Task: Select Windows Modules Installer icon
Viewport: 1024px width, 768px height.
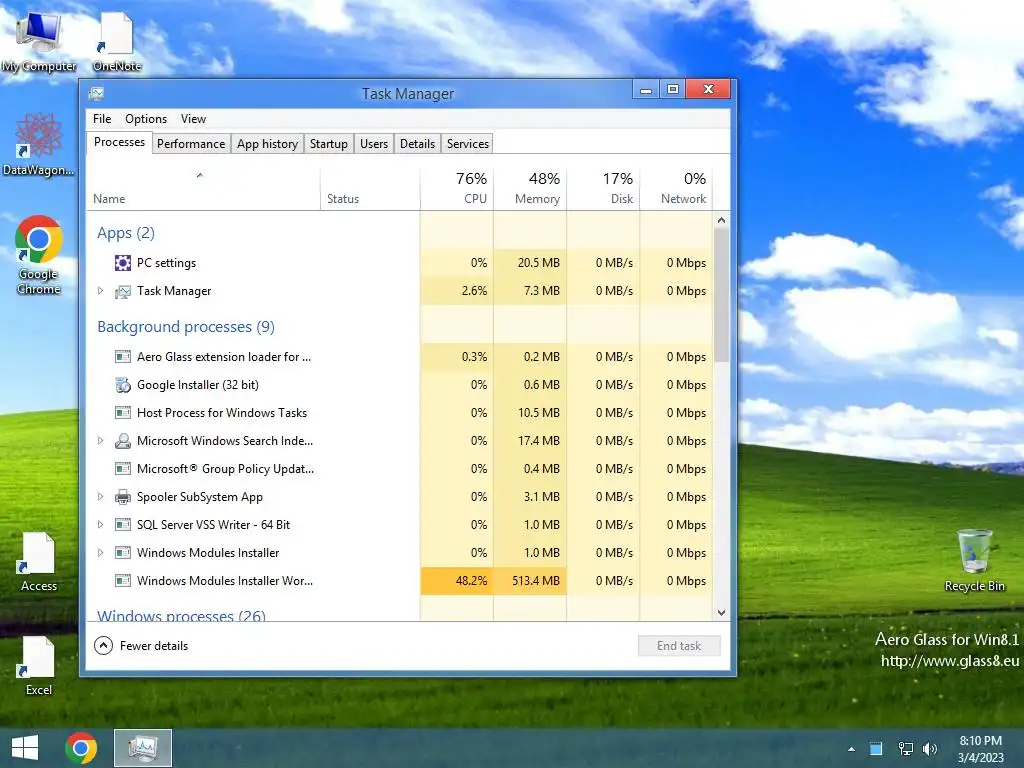Action: 123,552
